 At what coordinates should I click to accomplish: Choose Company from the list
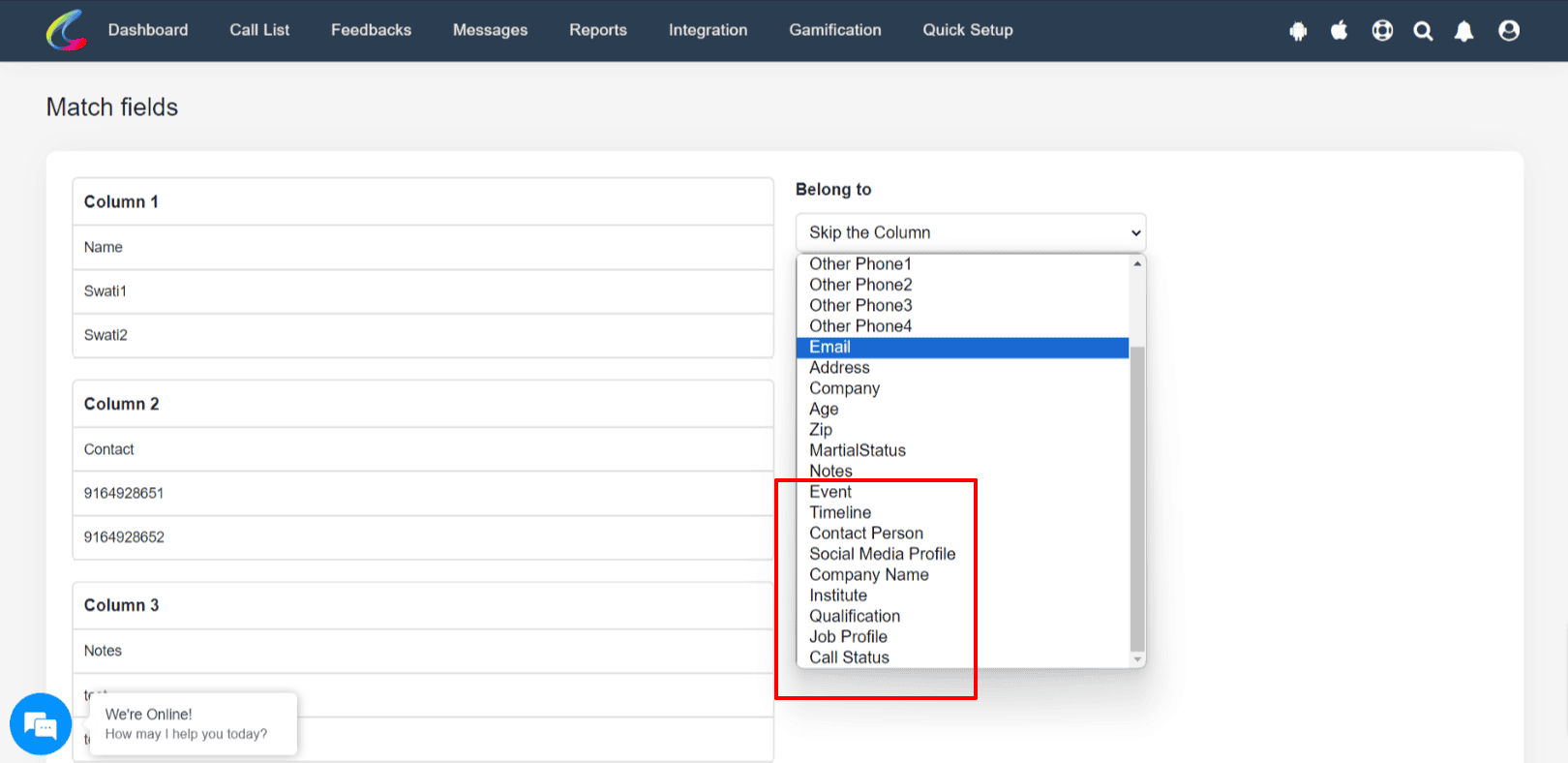(x=963, y=388)
